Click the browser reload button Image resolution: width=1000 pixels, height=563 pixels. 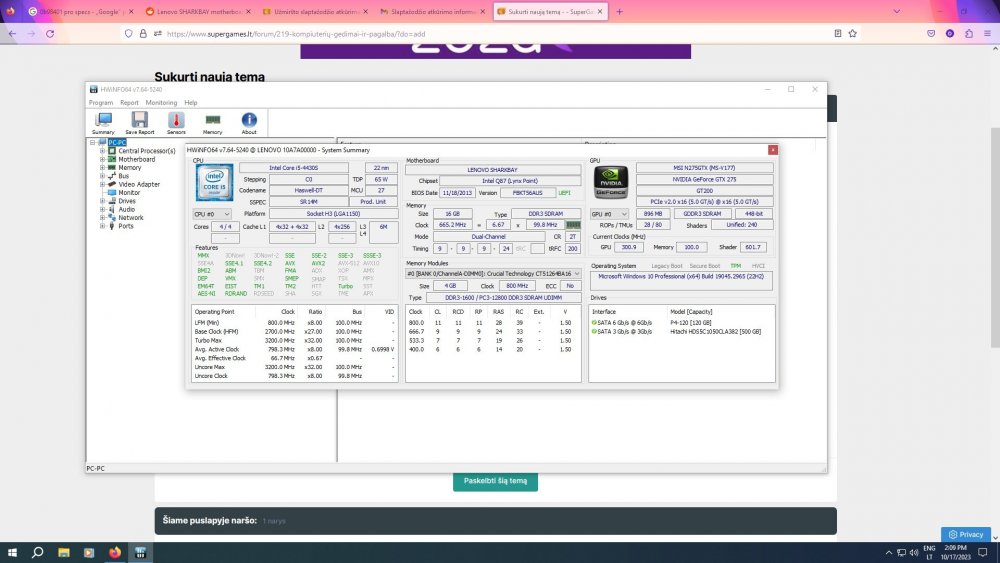pyautogui.click(x=50, y=34)
